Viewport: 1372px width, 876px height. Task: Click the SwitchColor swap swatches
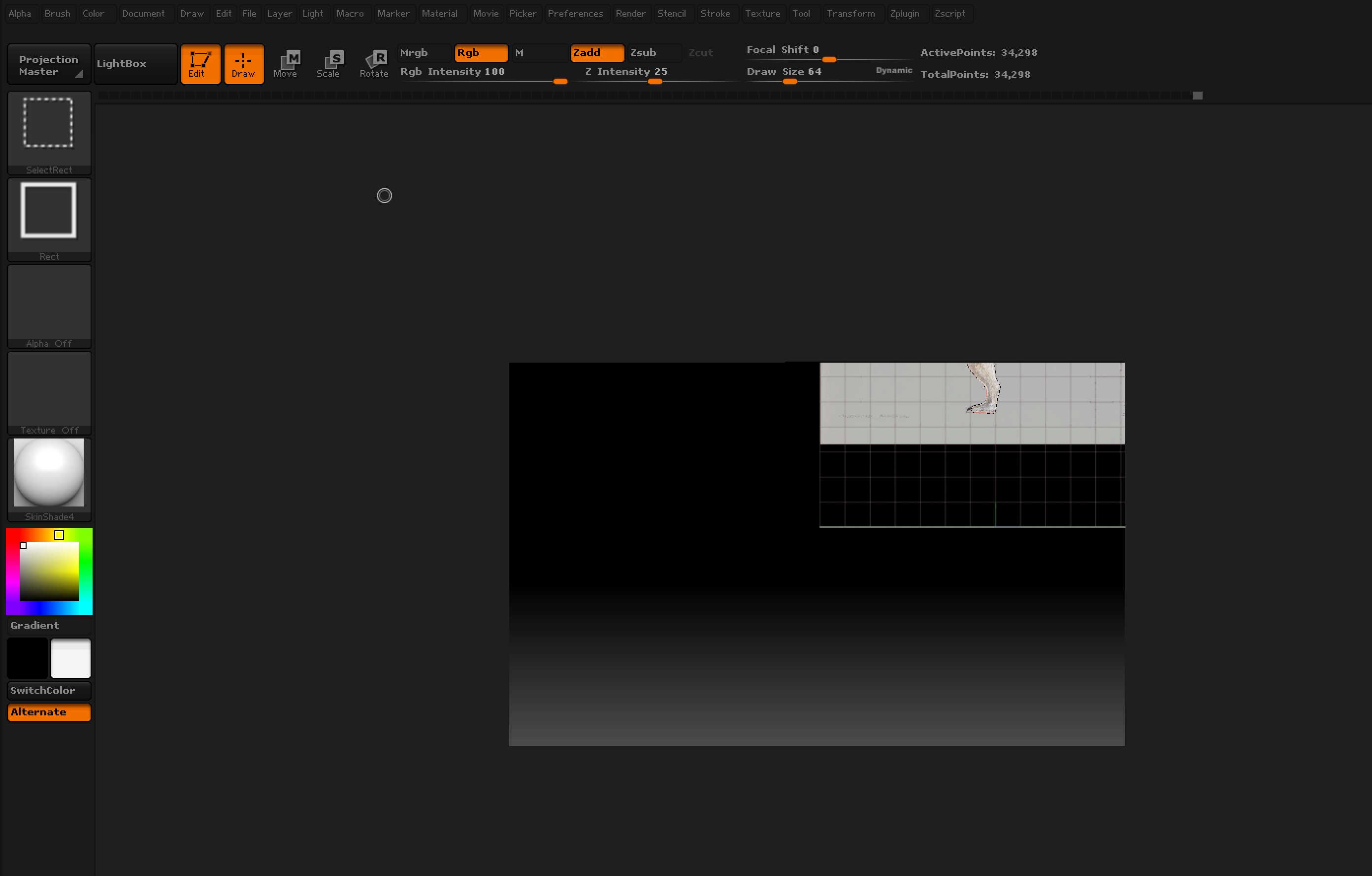(48, 690)
